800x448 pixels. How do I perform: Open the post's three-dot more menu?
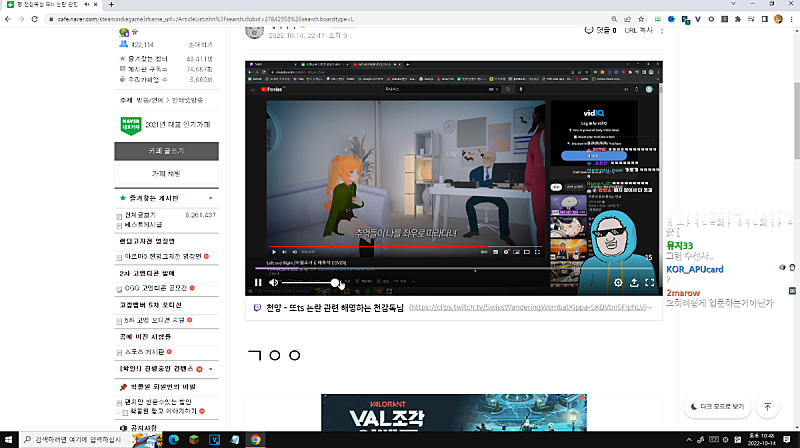pyautogui.click(x=662, y=31)
